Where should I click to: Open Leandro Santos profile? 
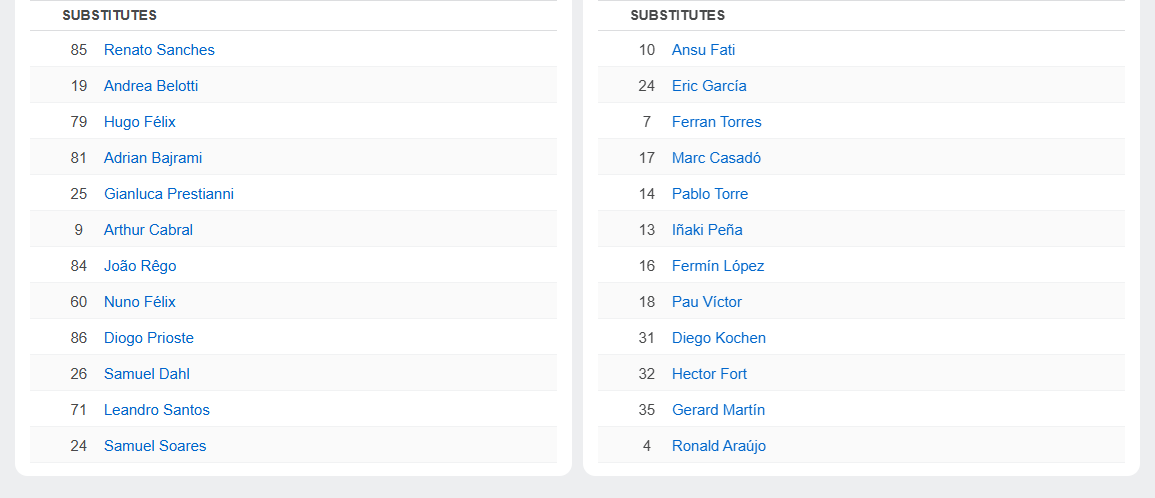(157, 410)
